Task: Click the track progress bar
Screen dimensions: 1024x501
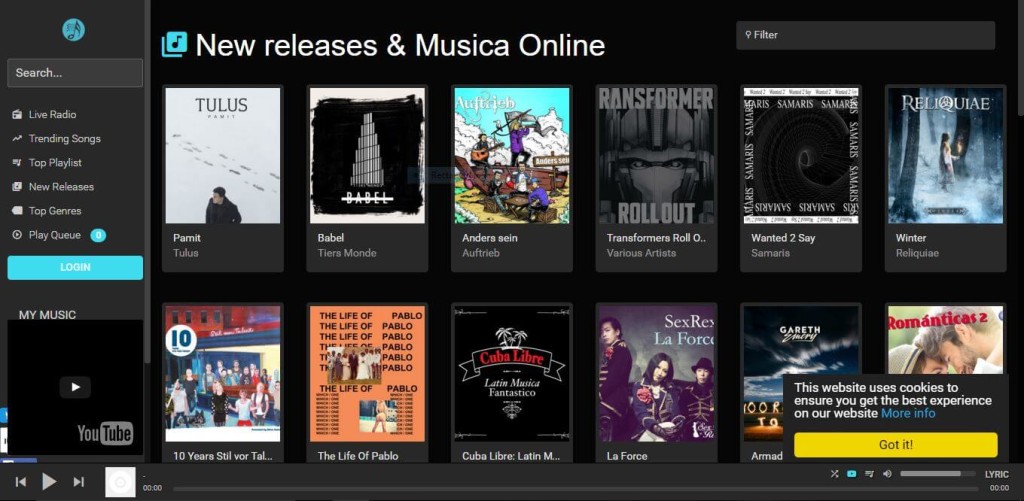Action: click(575, 488)
